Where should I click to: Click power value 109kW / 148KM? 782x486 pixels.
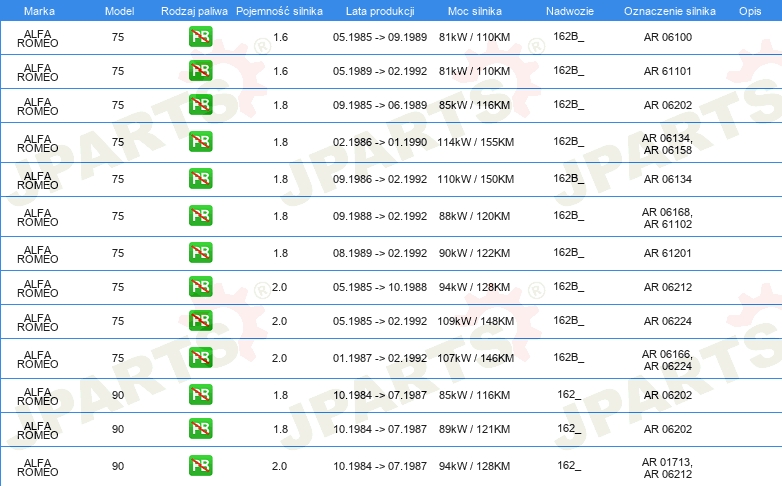coord(475,321)
